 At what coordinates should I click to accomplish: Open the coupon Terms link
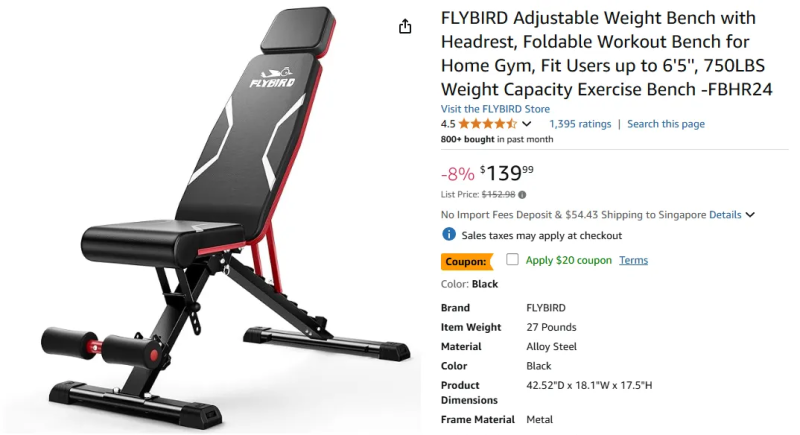633,260
